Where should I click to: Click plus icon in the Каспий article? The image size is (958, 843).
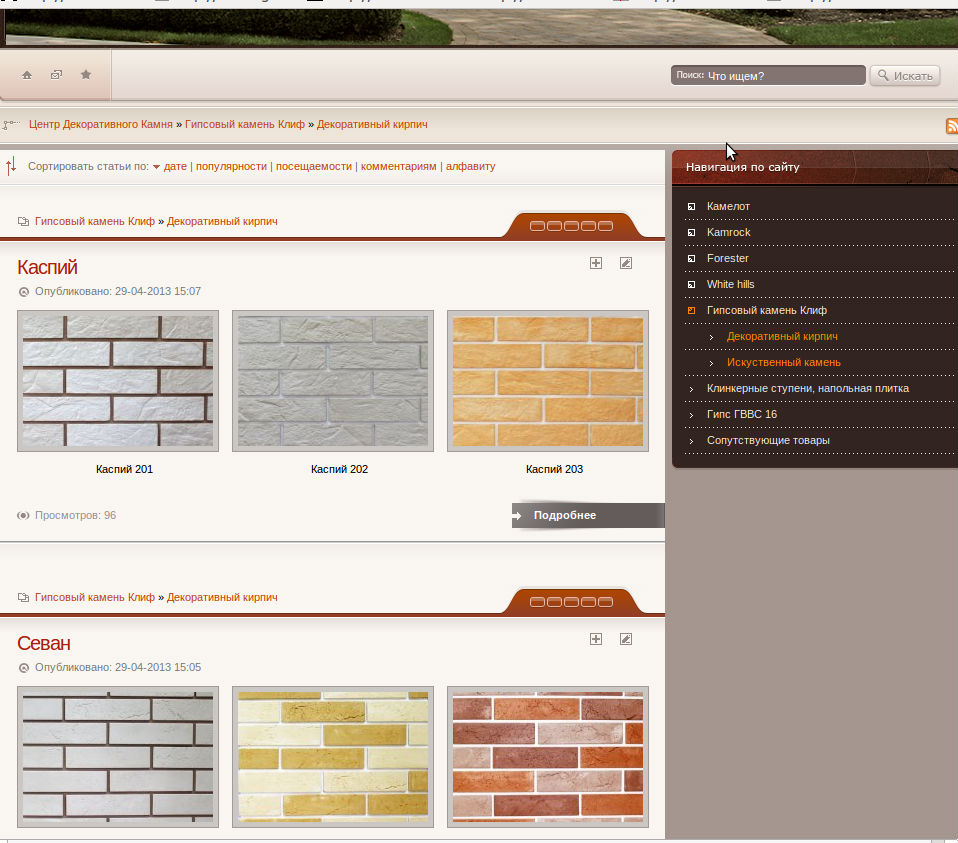pos(596,263)
